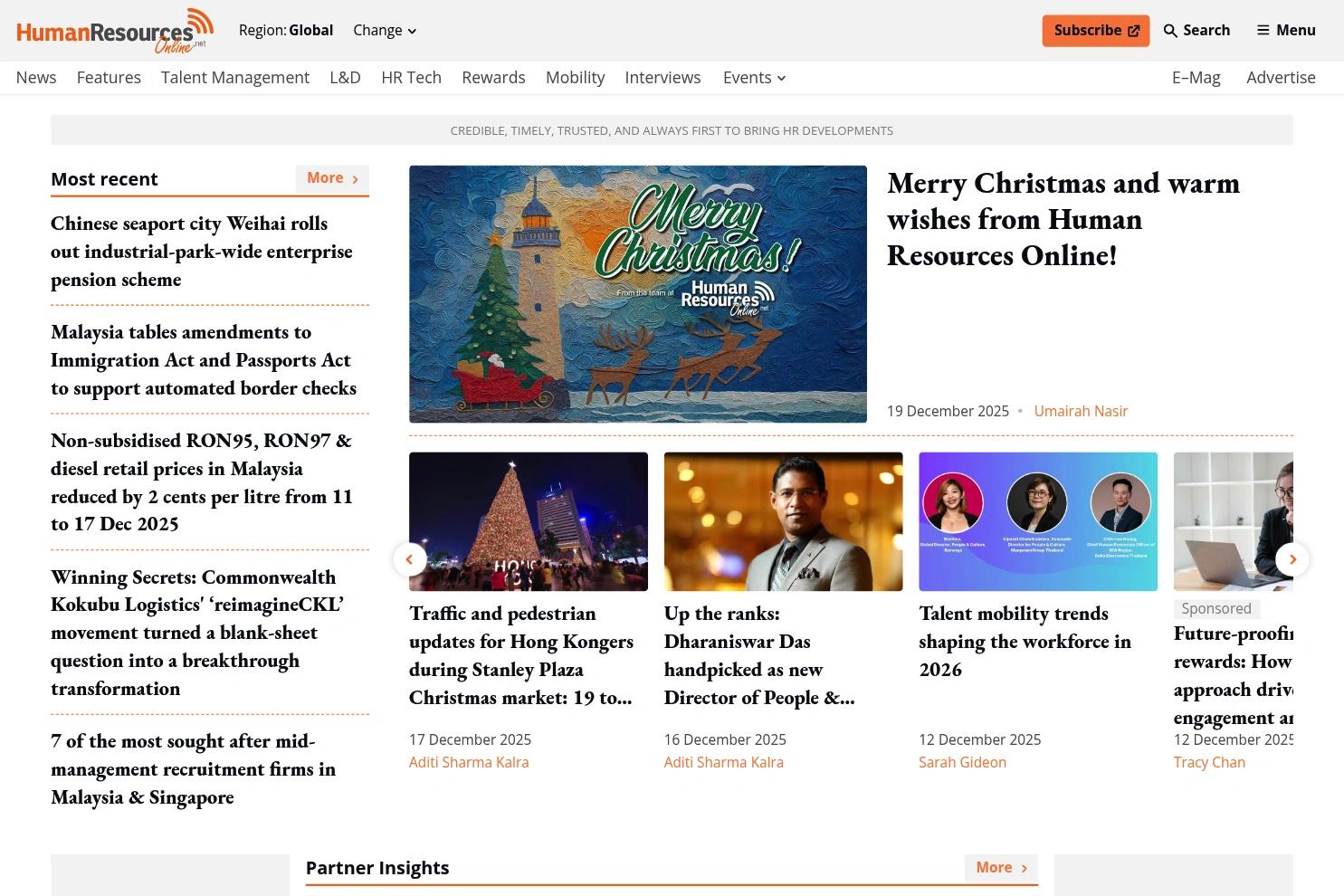Image resolution: width=1344 pixels, height=896 pixels.
Task: Click the 'Partner Insights' heading
Action: pyautogui.click(x=377, y=868)
